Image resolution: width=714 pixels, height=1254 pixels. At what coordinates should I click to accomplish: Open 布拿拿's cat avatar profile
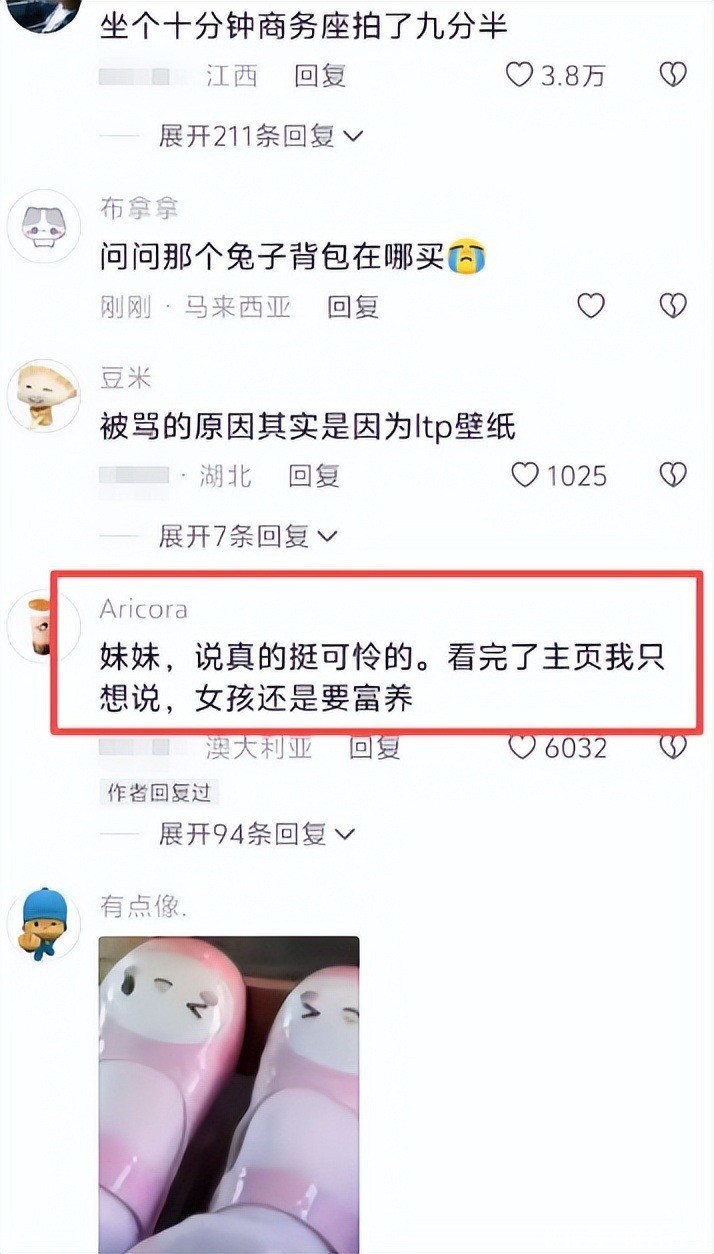click(x=43, y=226)
